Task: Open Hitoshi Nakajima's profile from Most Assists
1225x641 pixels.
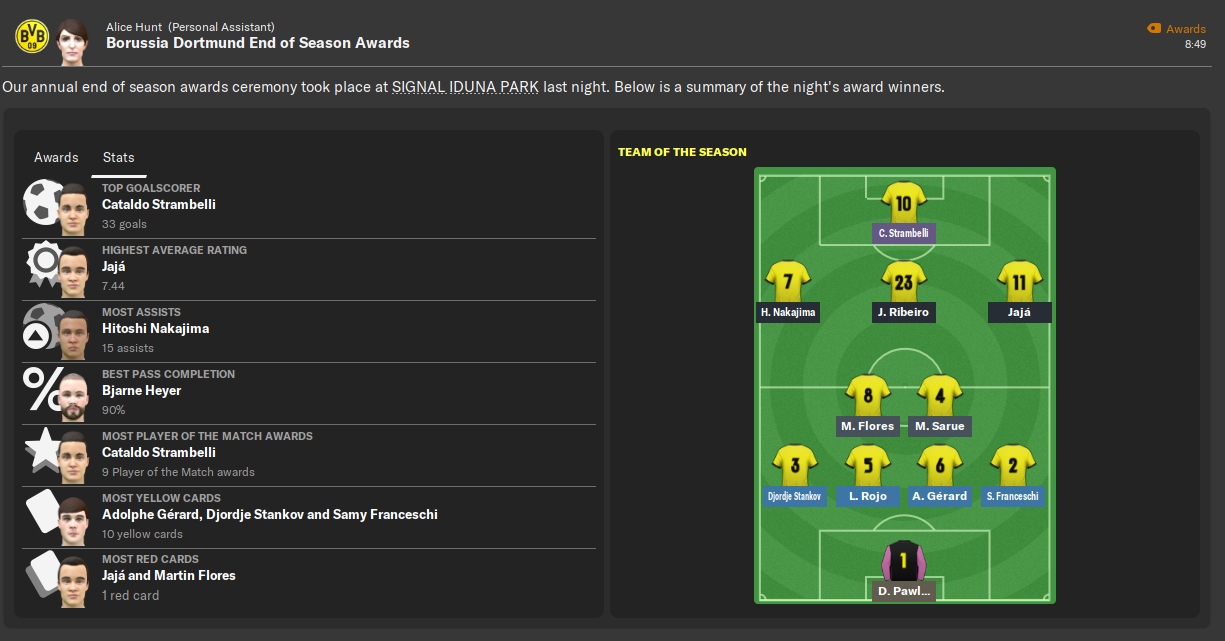Action: click(155, 328)
